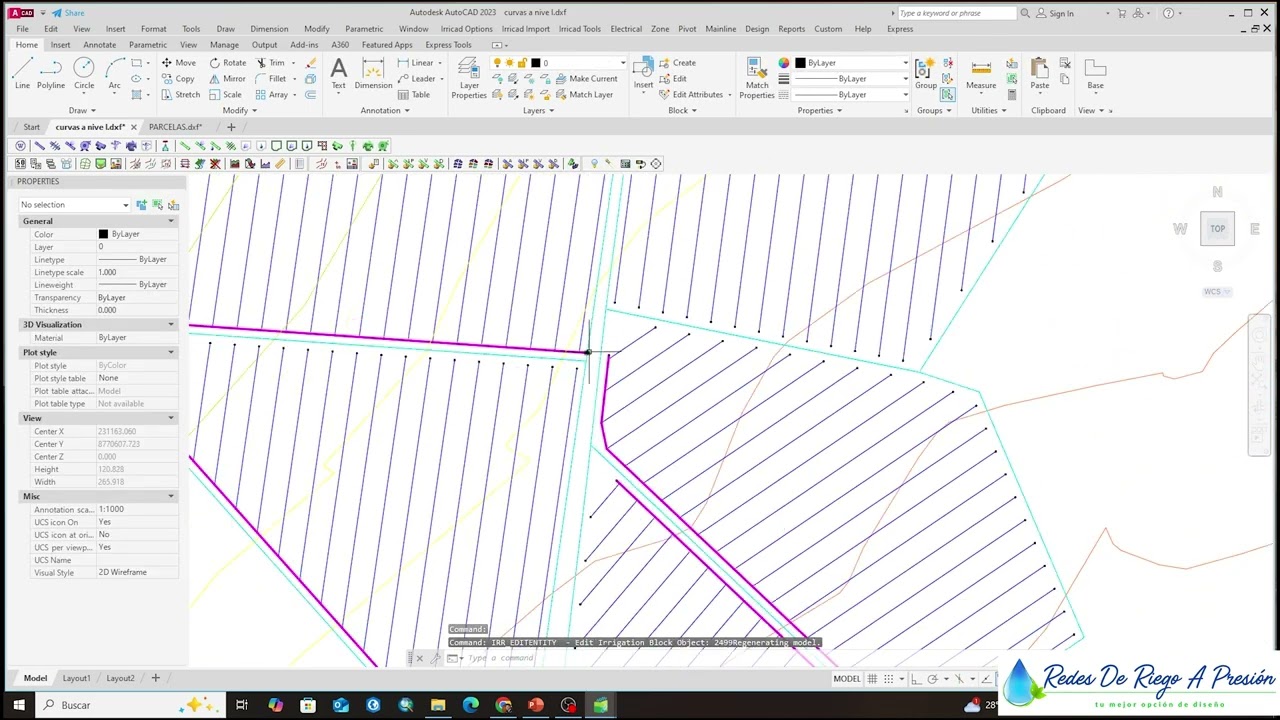Toggle layer on/off lightbulb in layer dropdown
Viewport: 1280px width, 720px height.
pos(497,63)
